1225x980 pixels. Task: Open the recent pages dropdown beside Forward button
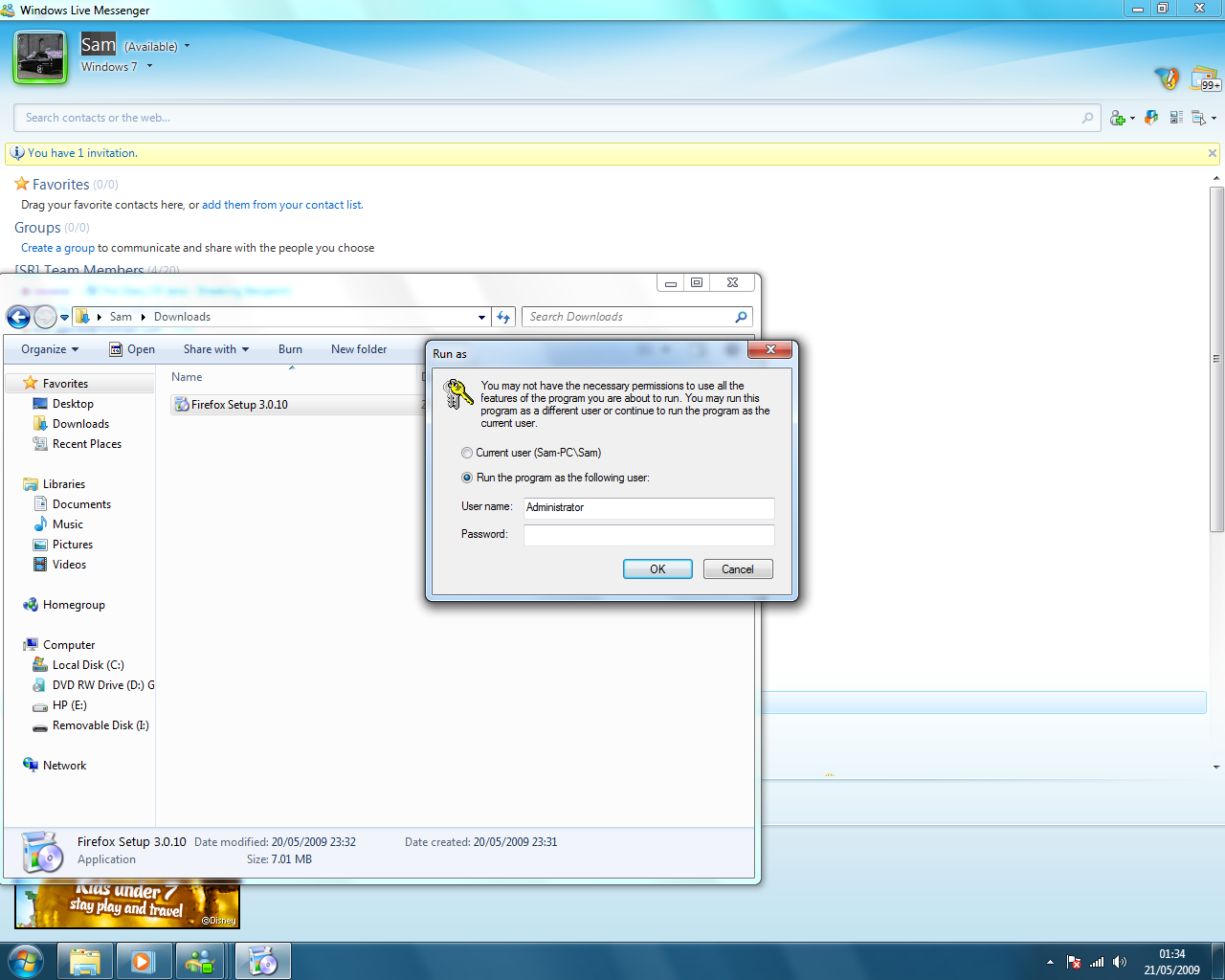(64, 318)
